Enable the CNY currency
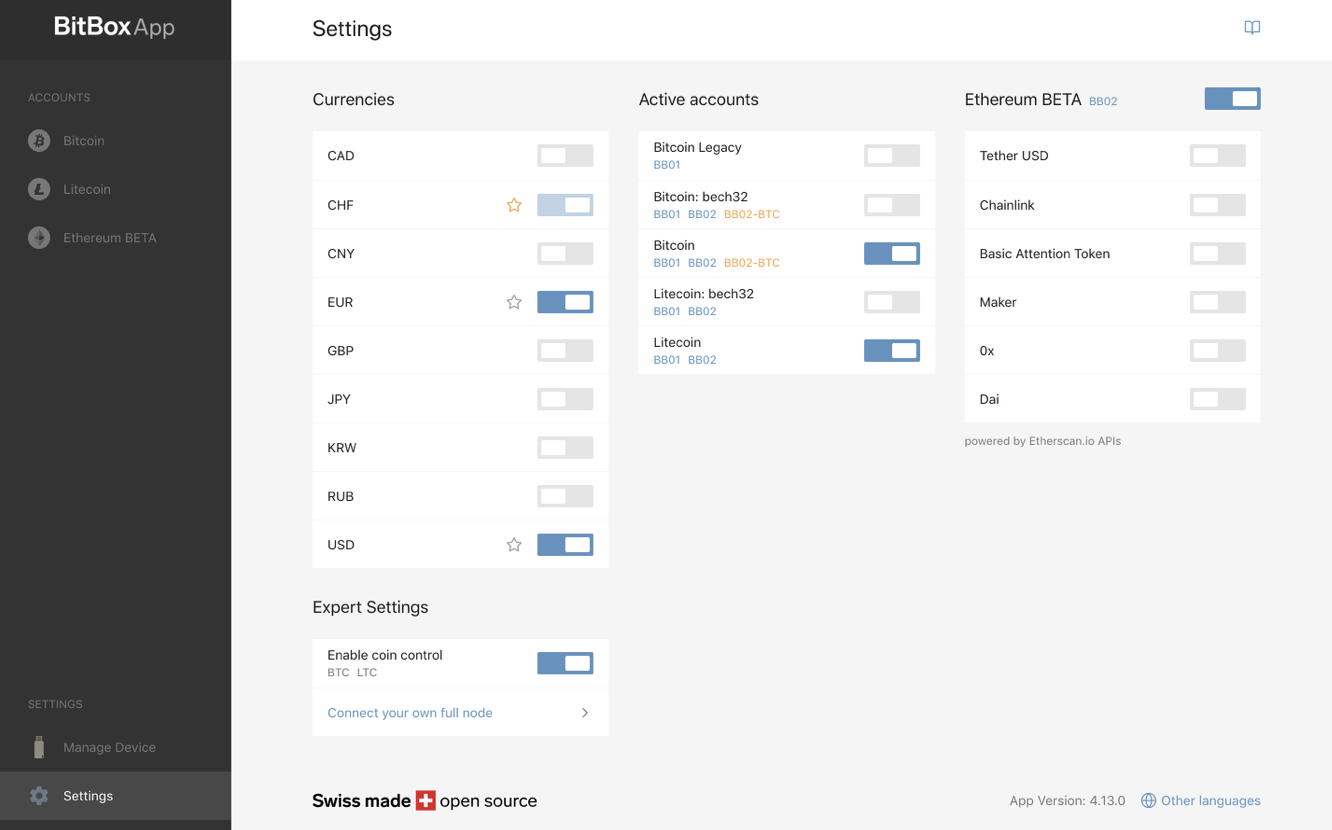1332x830 pixels. 565,253
